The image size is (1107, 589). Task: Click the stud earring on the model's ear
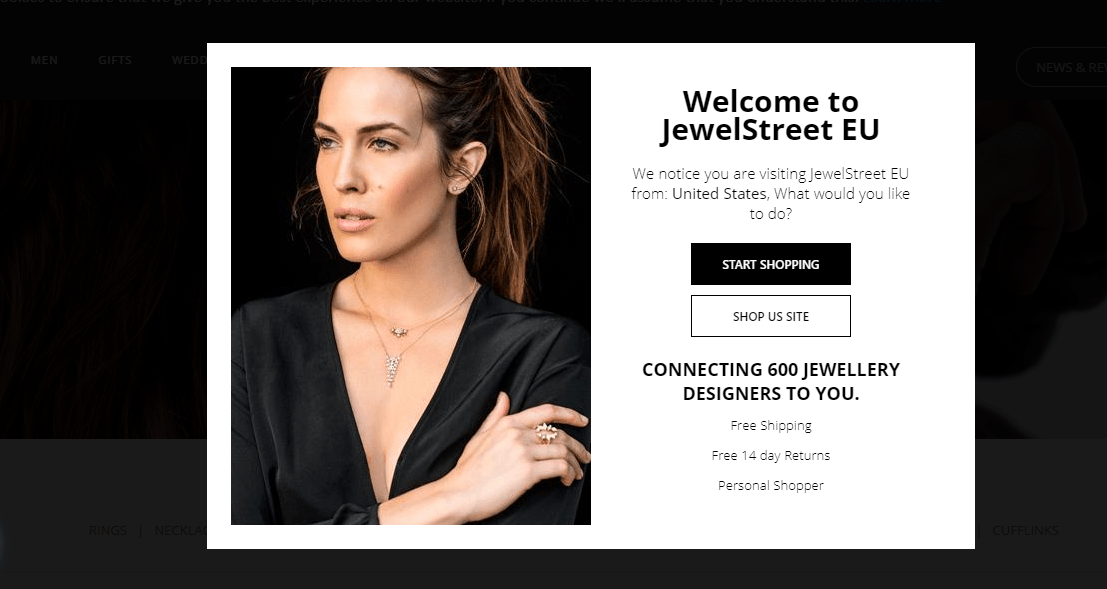pos(457,188)
